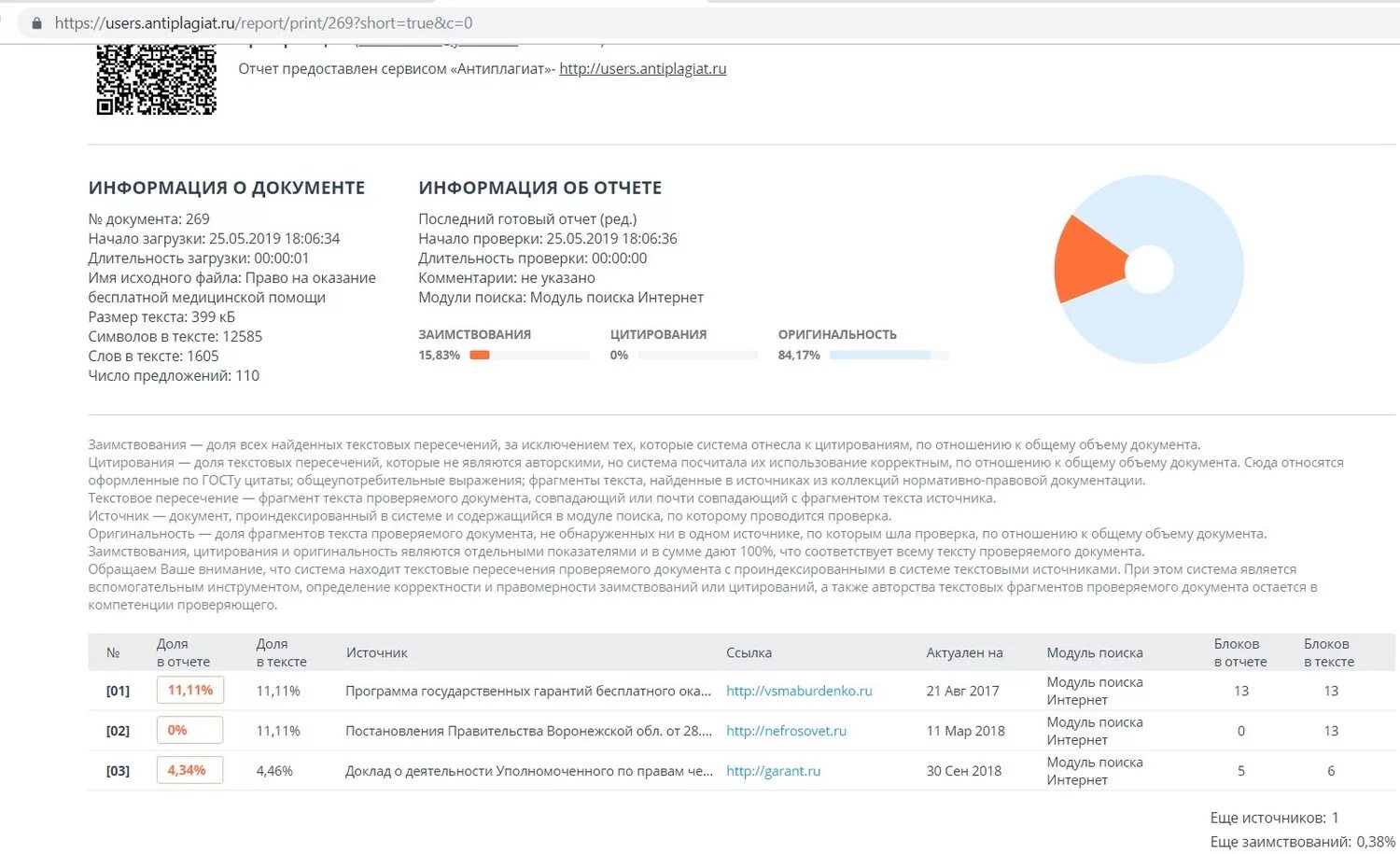Viewport: 1400px width, 854px height.
Task: Click the "ЦИТИРОВАНИЯ" label
Action: tap(658, 335)
